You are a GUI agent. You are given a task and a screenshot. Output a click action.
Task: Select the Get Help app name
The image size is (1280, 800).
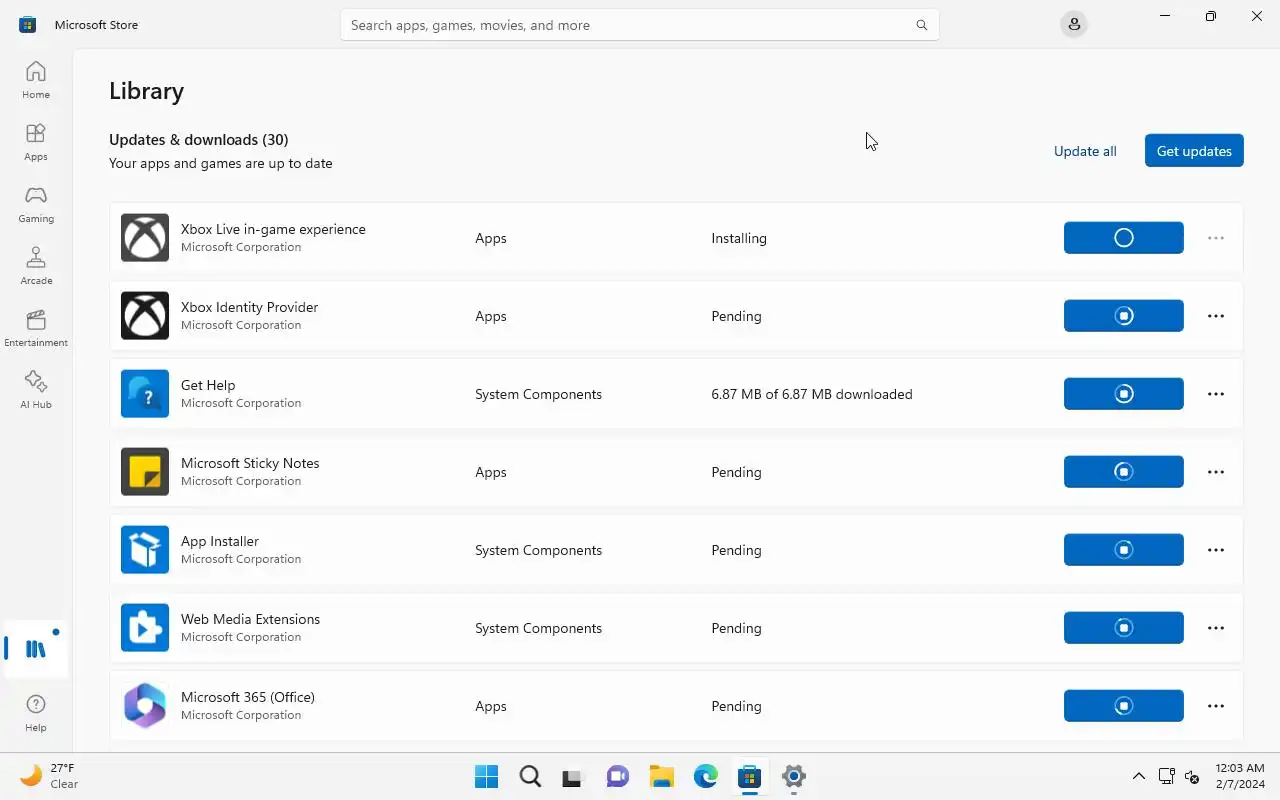click(208, 385)
